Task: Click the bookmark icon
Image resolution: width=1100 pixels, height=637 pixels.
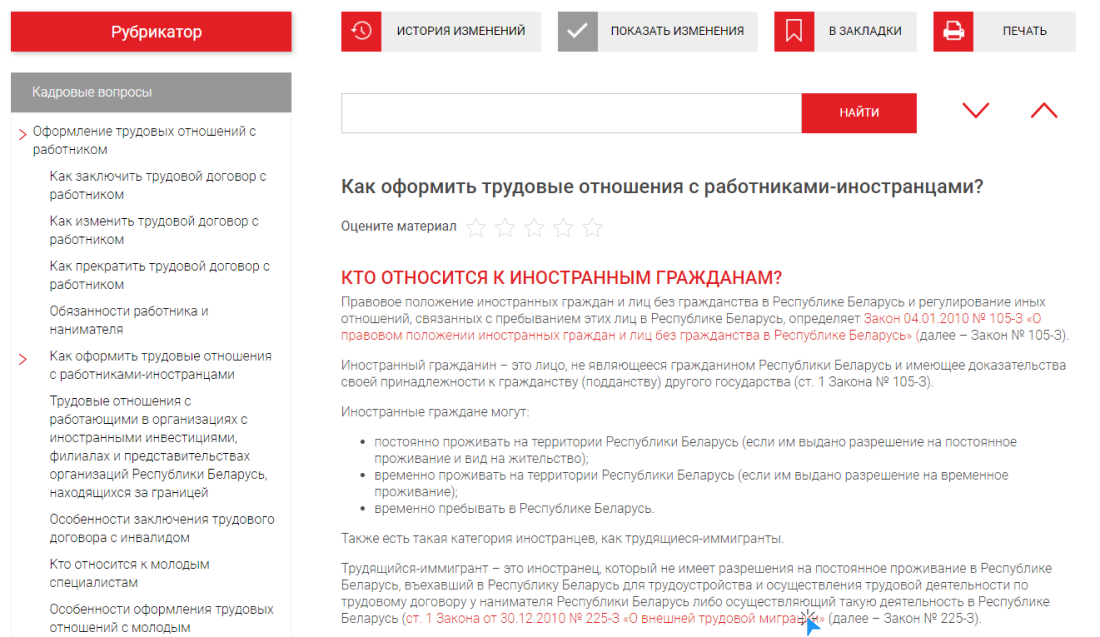Action: 794,31
